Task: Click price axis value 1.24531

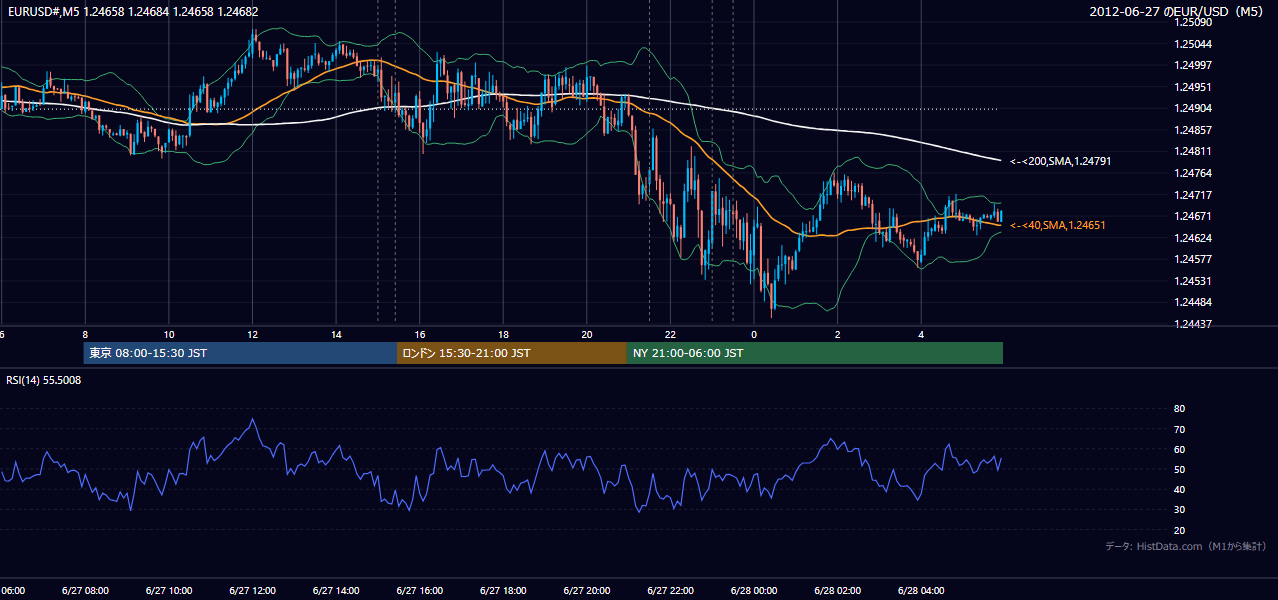Action: pyautogui.click(x=1192, y=281)
